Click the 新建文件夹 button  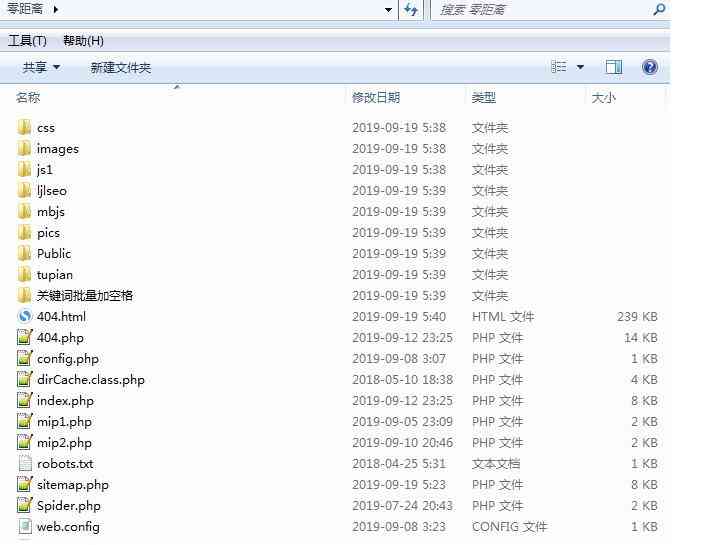click(120, 67)
